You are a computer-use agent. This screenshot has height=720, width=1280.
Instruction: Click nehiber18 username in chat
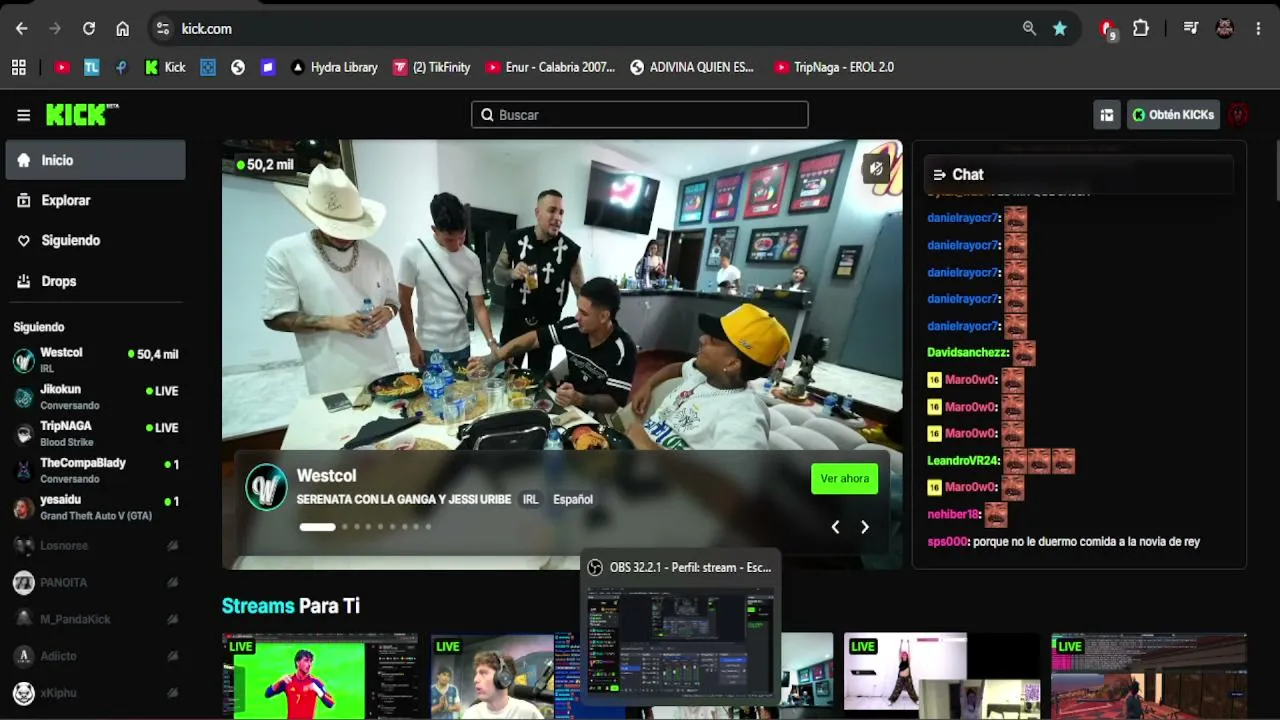[954, 515]
